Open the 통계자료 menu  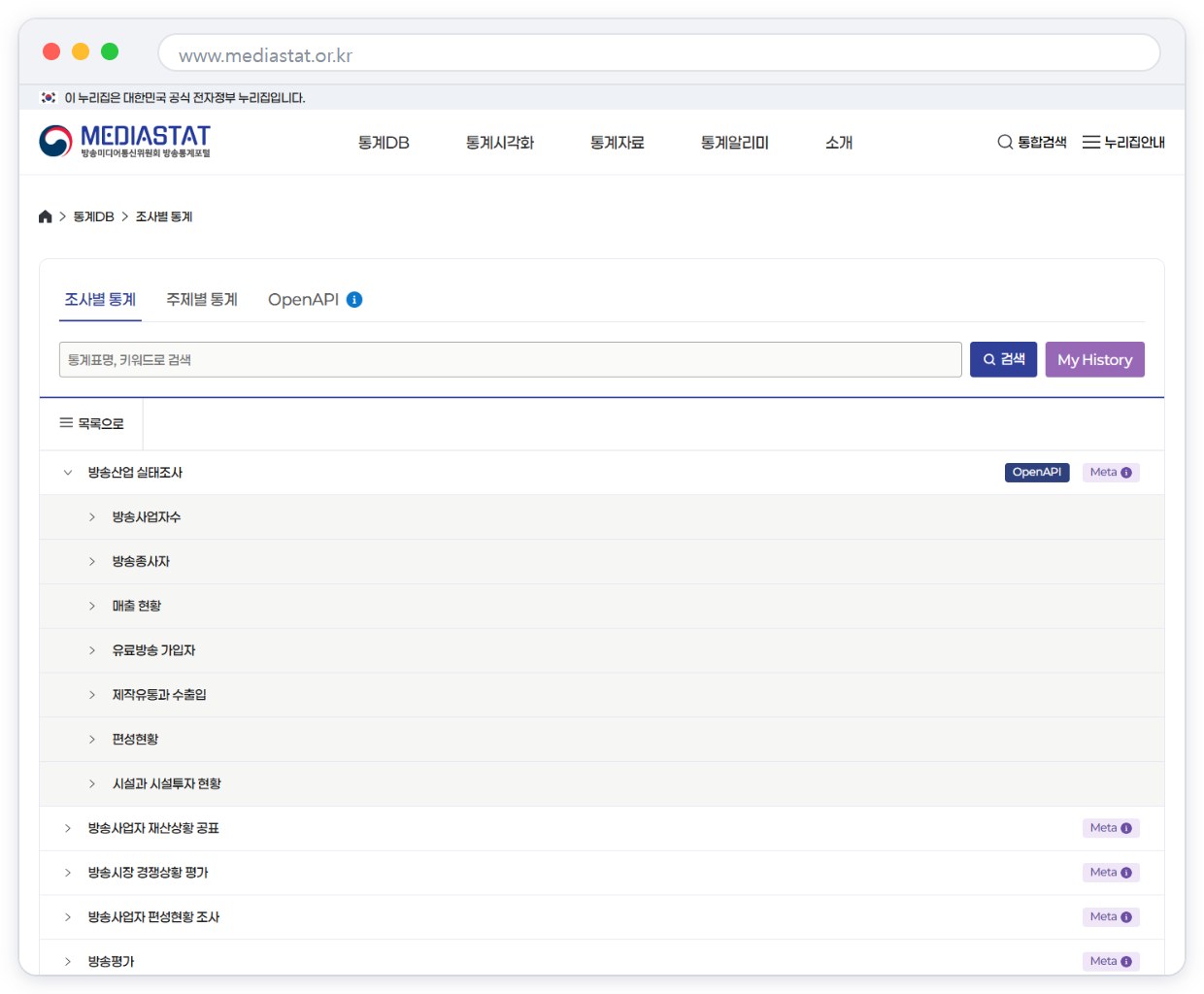(618, 143)
